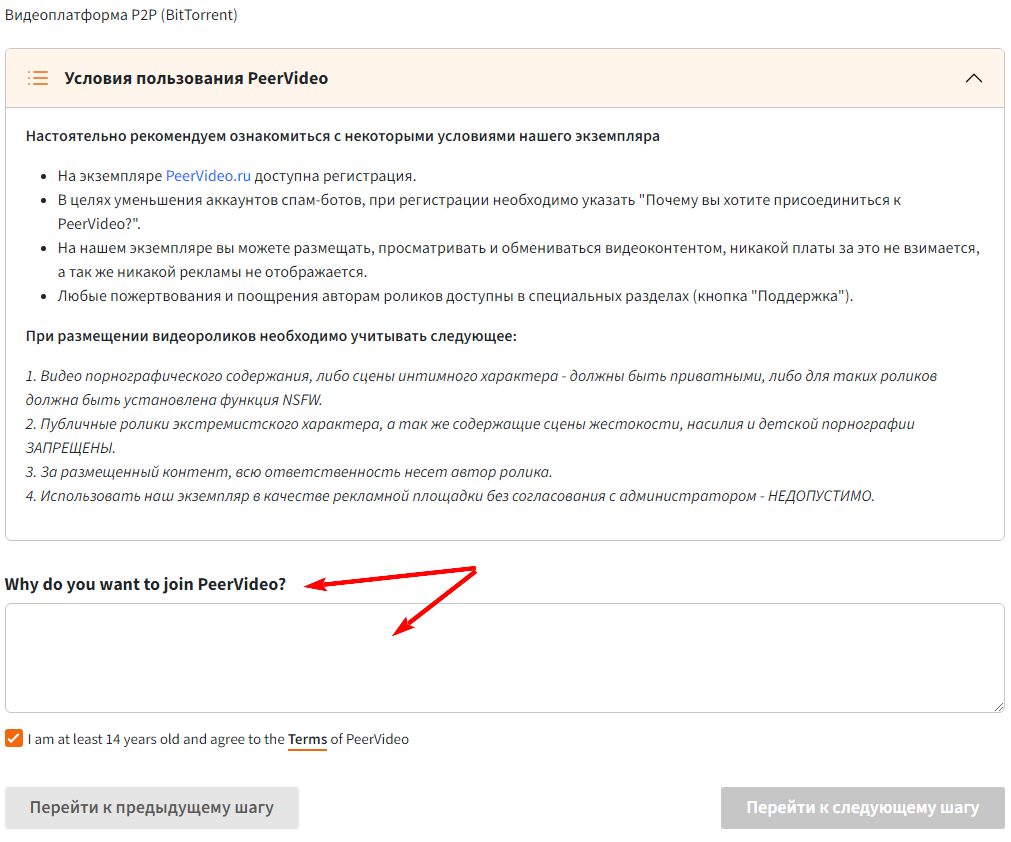Click the Настоятельно рекомендуем ознакомиться heading
Screen dimensions: 1011x842
342,136
